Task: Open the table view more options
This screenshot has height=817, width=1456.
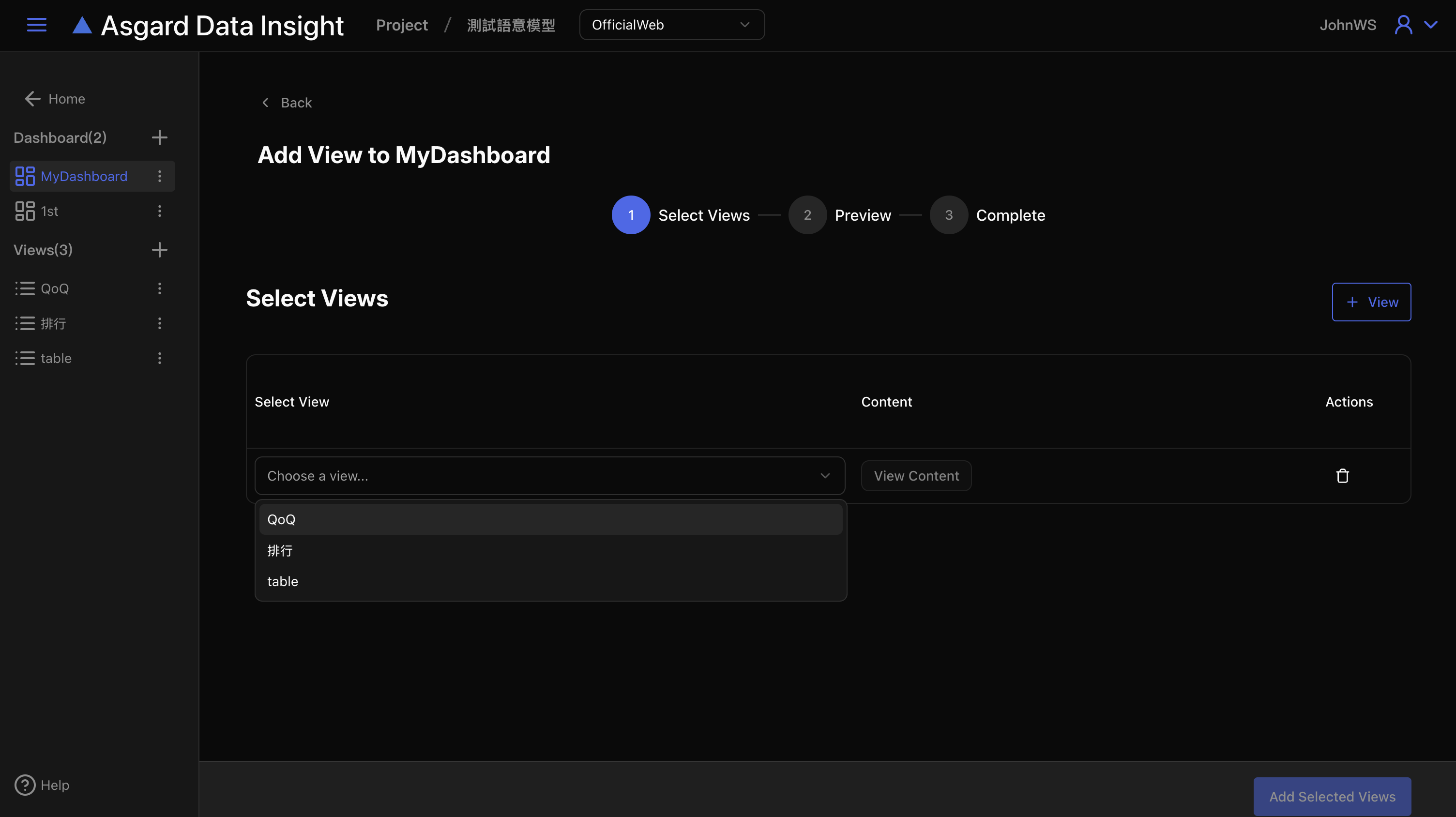Action: [159, 358]
